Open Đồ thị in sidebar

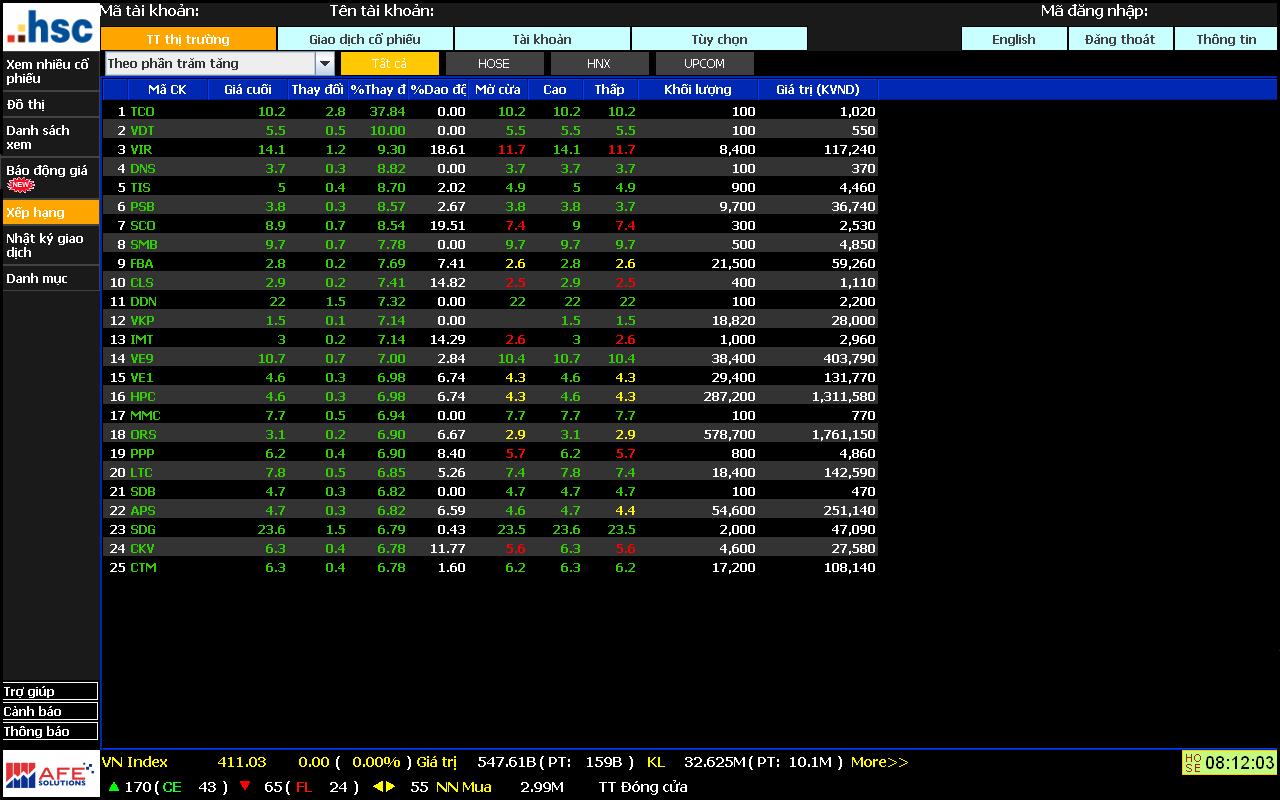tap(50, 104)
